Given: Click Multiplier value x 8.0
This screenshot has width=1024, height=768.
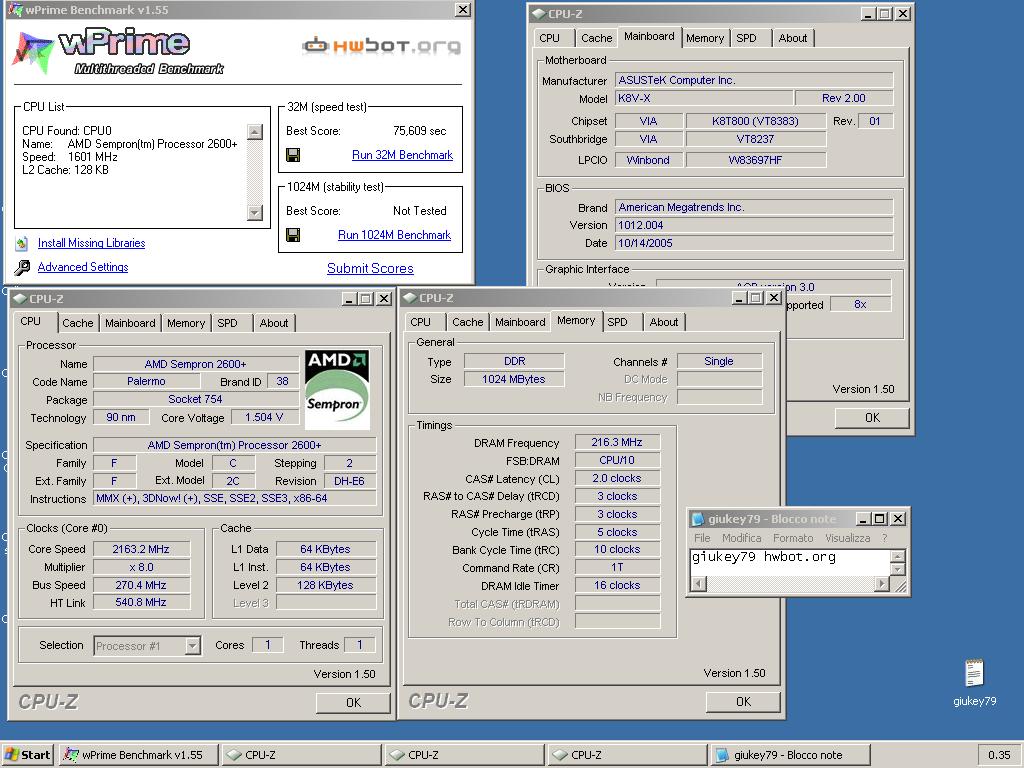Looking at the screenshot, I should tap(142, 568).
